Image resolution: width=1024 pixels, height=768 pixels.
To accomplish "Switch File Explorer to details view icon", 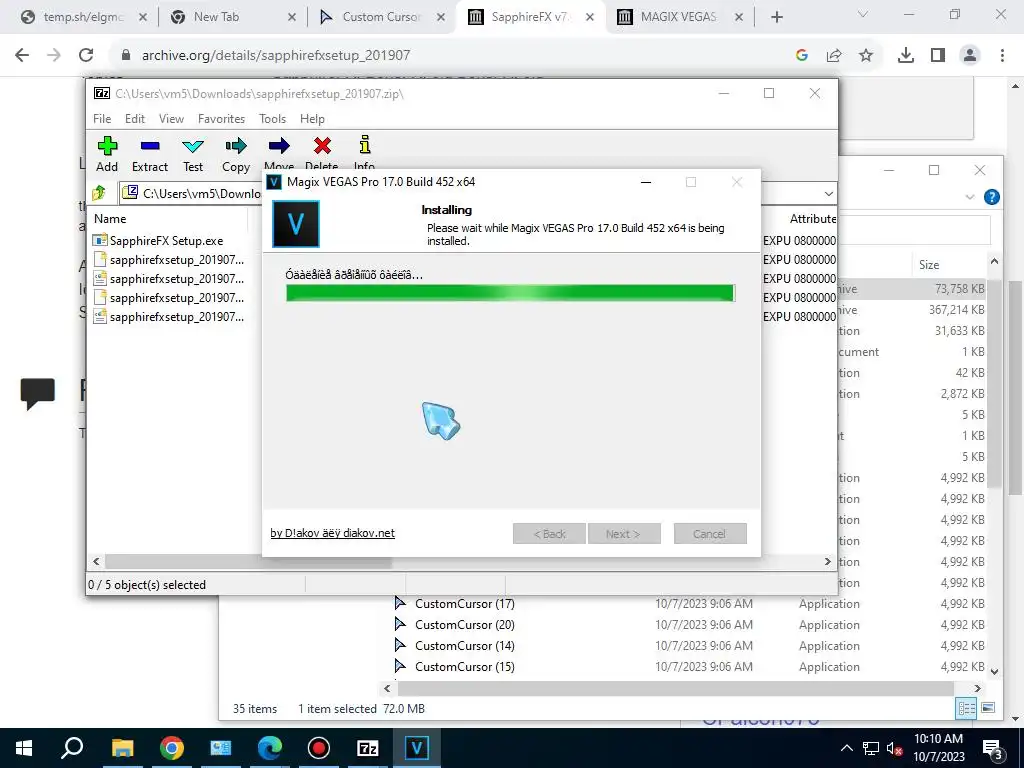I will (x=967, y=708).
